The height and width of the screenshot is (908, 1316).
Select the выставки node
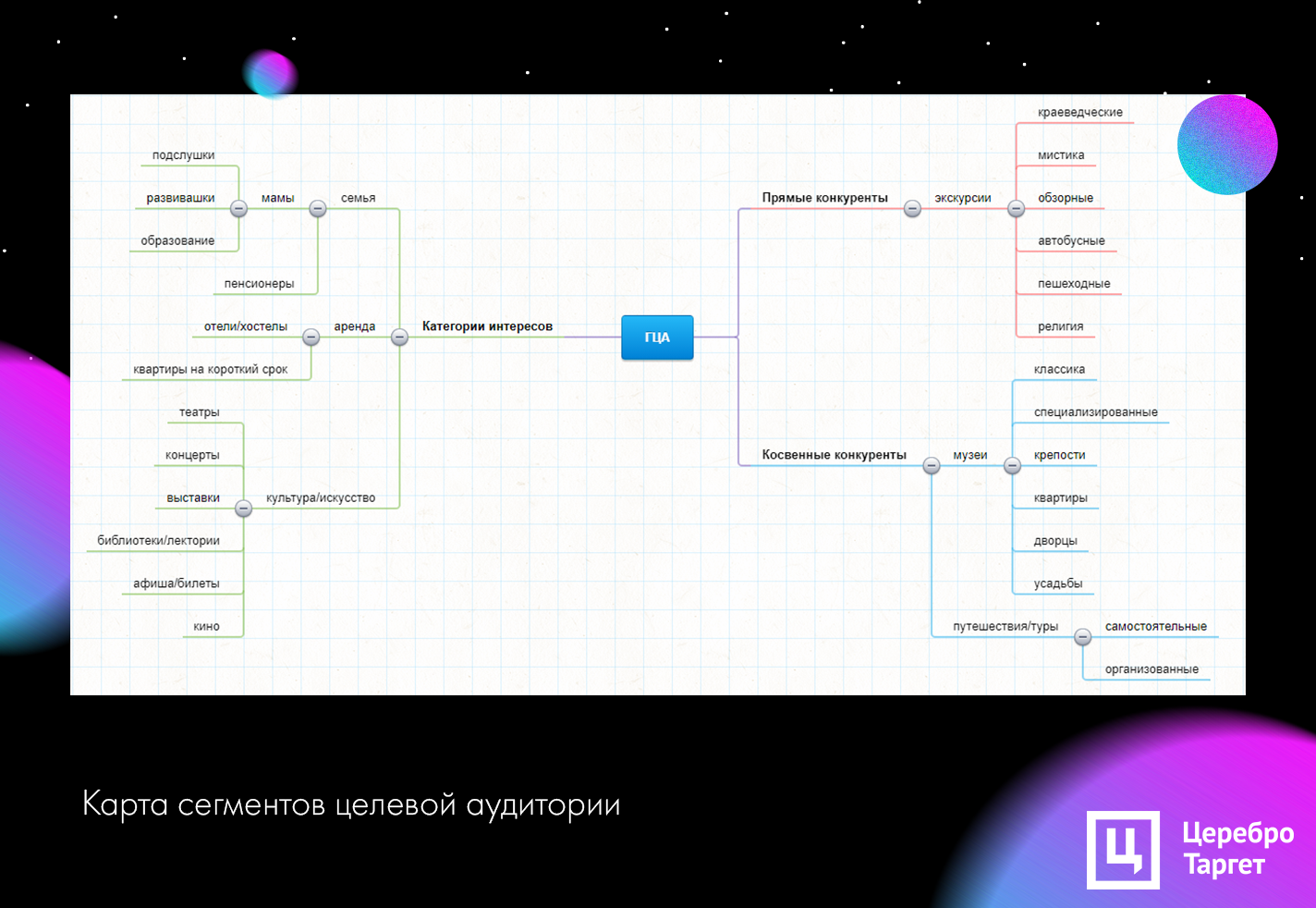[x=193, y=497]
